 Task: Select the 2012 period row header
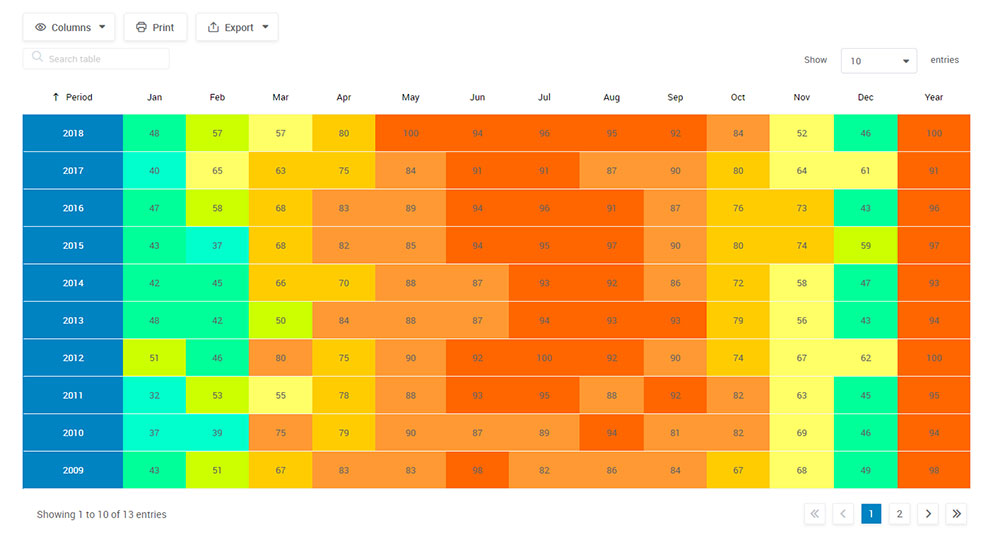[x=73, y=358]
